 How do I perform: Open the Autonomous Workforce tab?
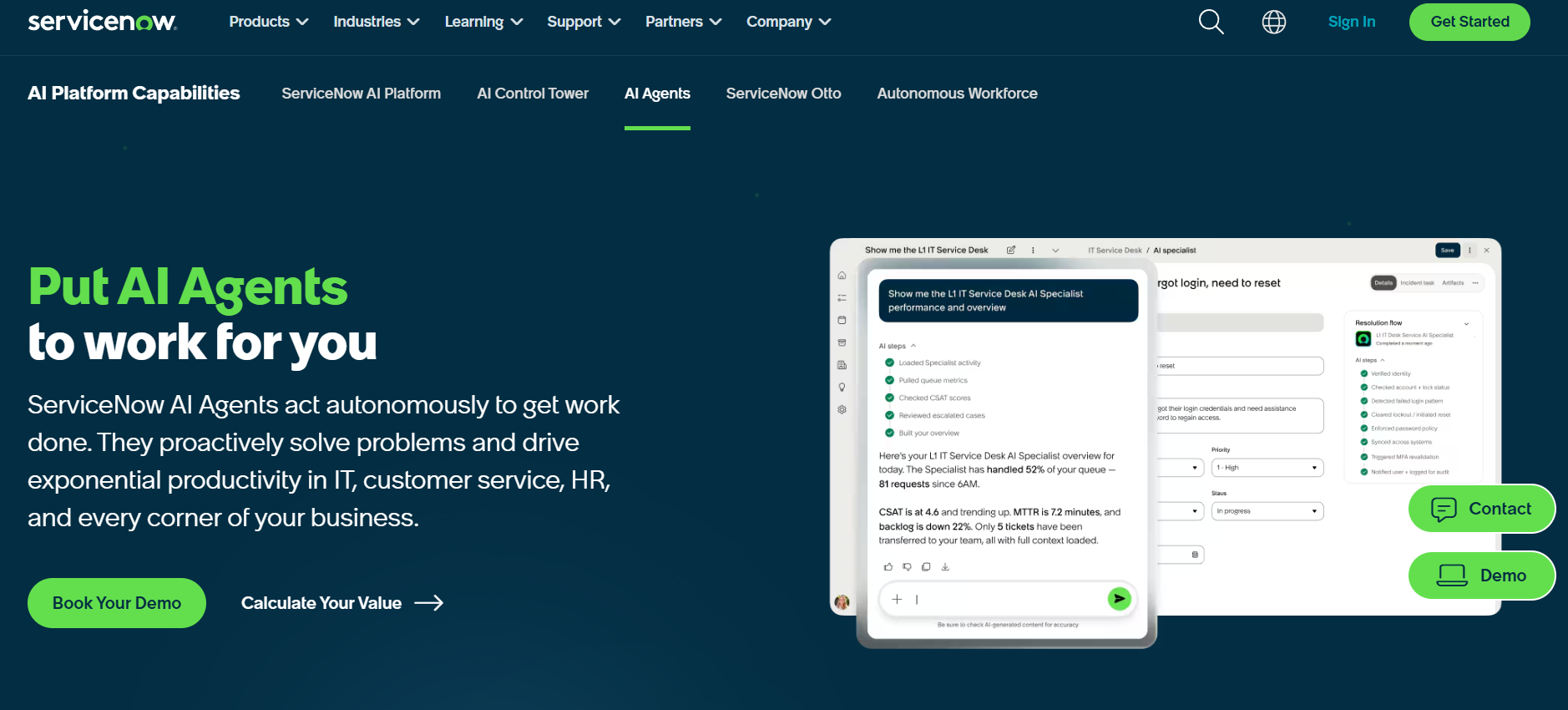(957, 94)
